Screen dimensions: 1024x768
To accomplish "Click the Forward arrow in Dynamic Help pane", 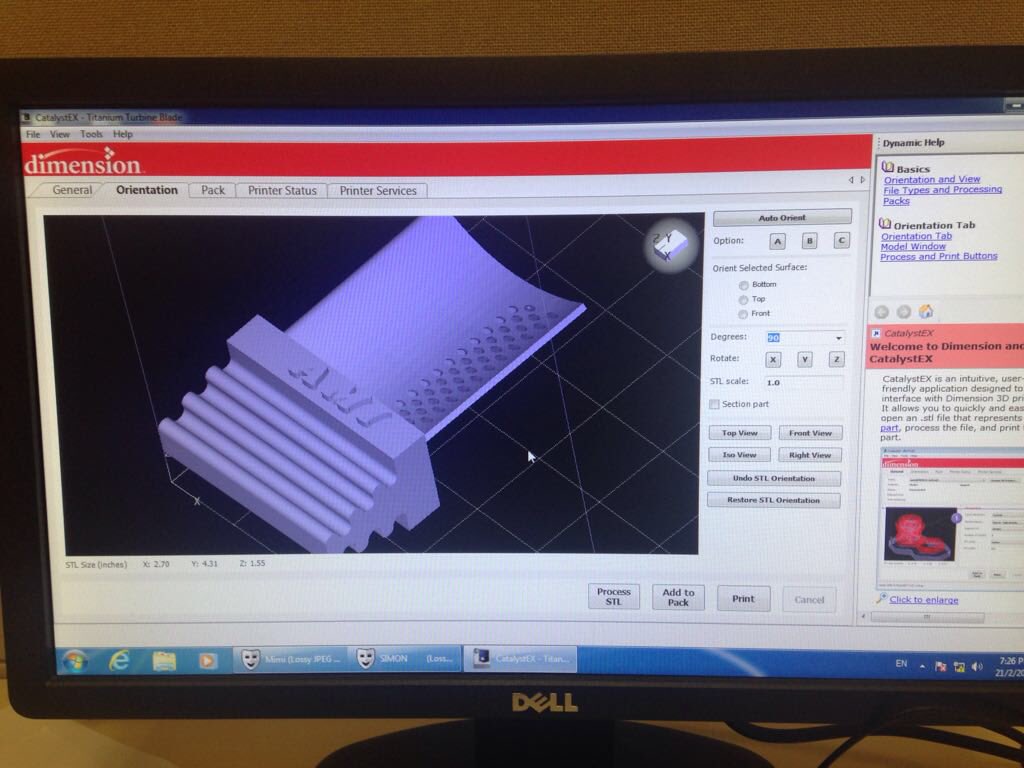I will pyautogui.click(x=904, y=311).
